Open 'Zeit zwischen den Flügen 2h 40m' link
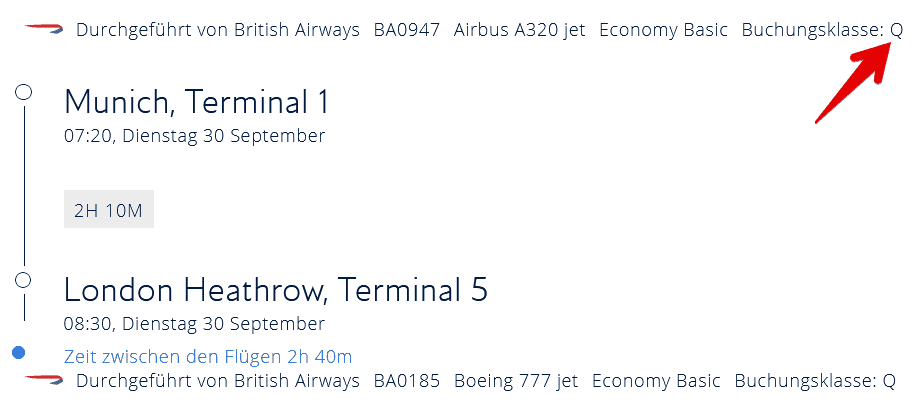The height and width of the screenshot is (410, 921). (x=208, y=356)
